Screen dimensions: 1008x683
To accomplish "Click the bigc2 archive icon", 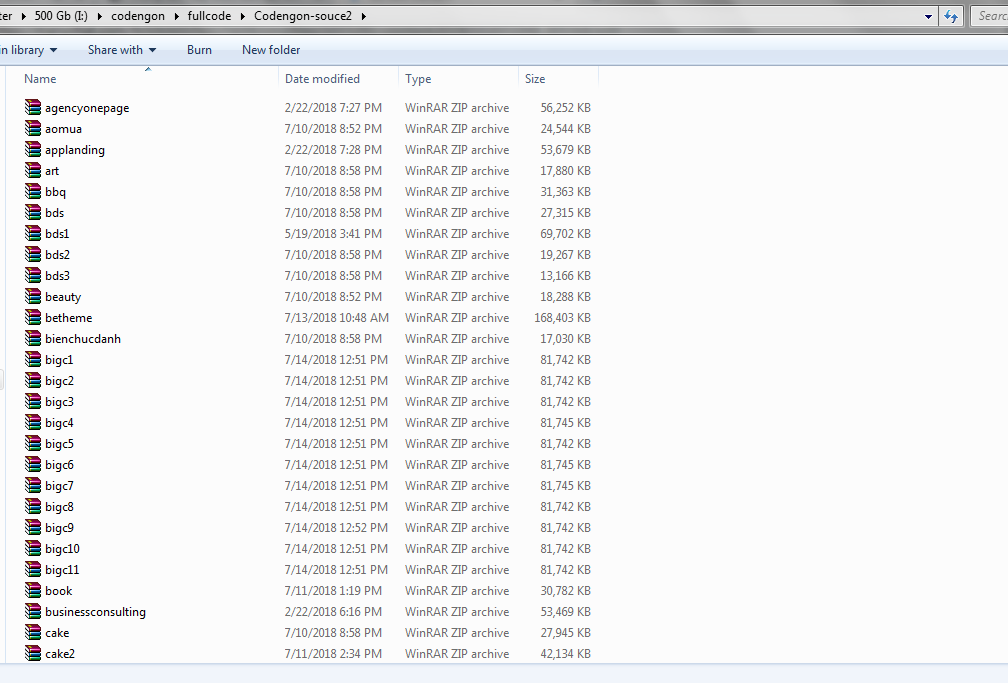I will [x=33, y=381].
